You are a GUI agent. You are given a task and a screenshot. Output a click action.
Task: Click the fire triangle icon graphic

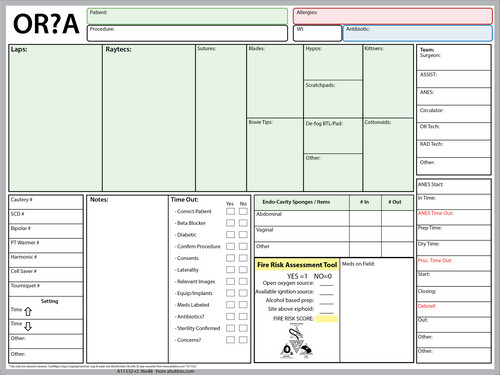tap(296, 341)
